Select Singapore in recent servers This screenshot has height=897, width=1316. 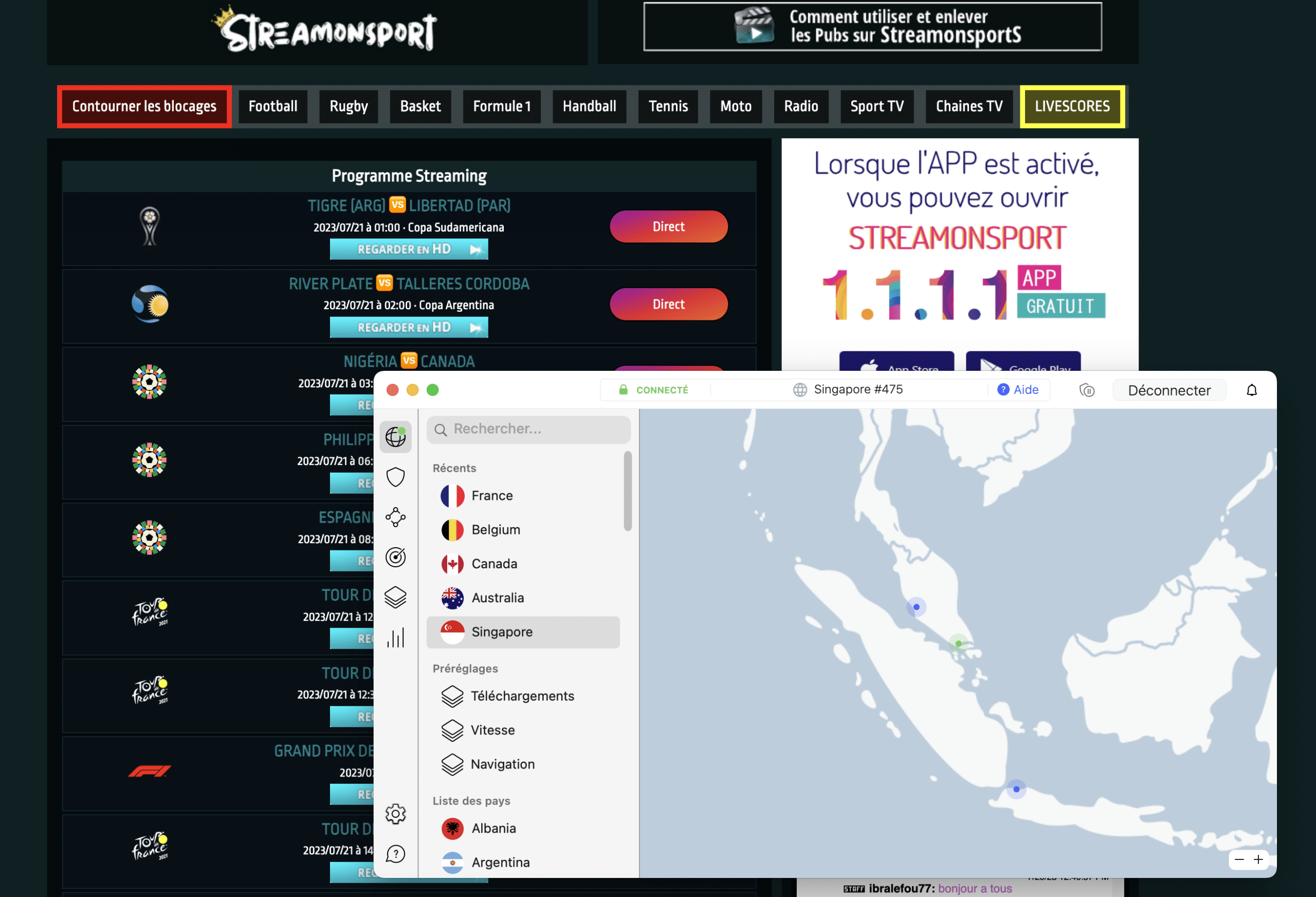[523, 632]
